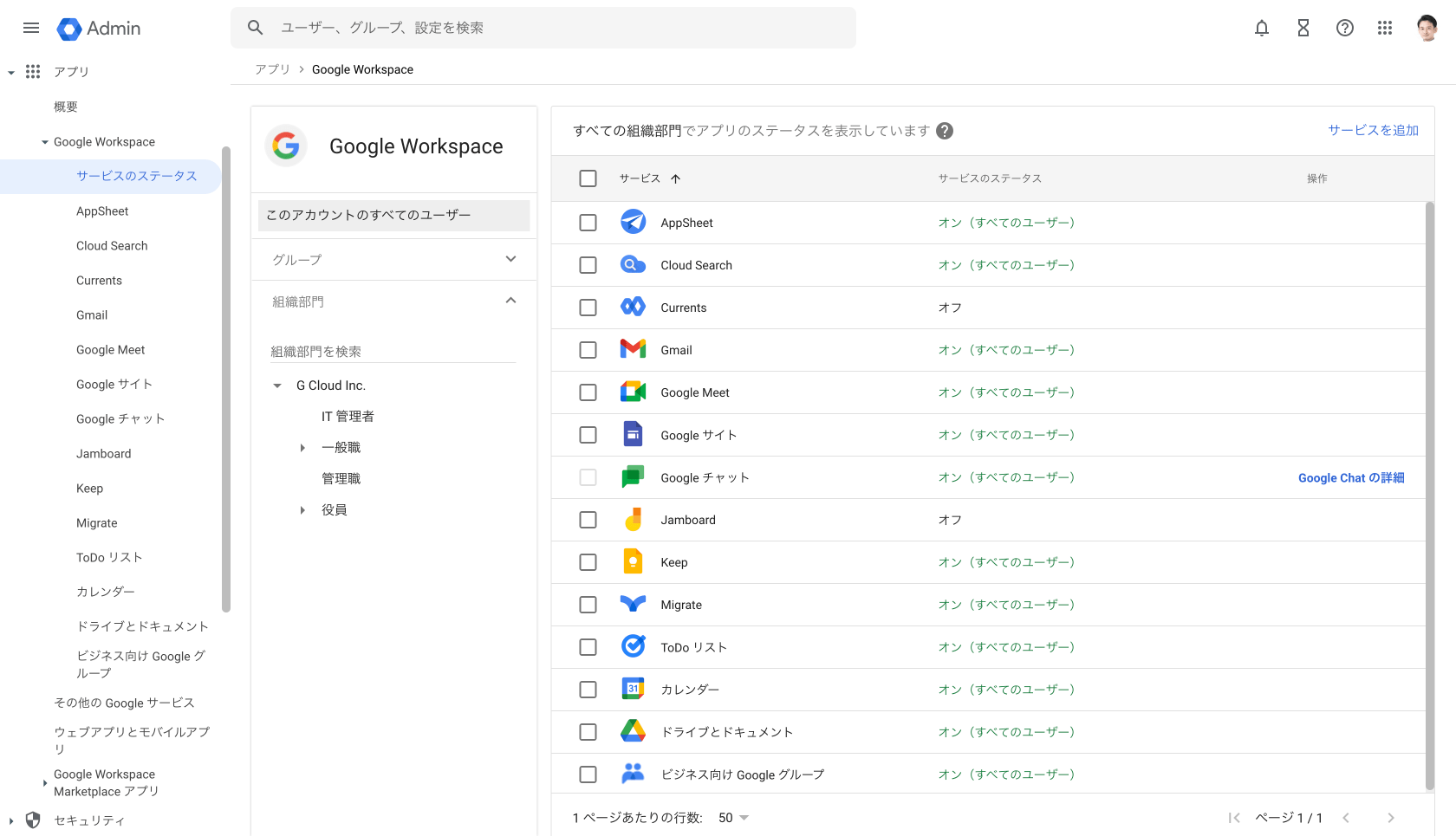The width and height of the screenshot is (1456, 836).
Task: Check the Gmail row checkbox
Action: coord(588,350)
